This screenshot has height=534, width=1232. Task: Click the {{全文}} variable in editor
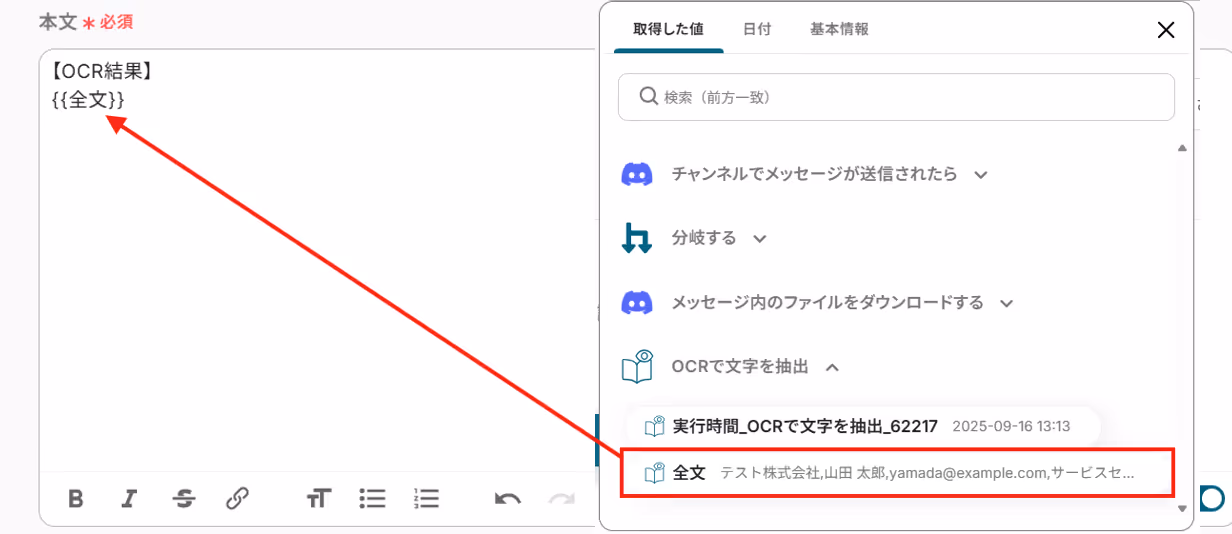point(88,99)
